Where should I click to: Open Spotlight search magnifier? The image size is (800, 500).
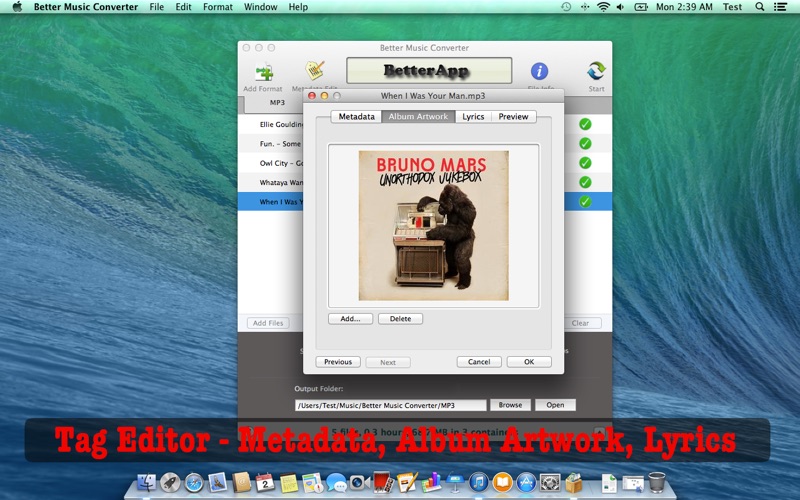pyautogui.click(x=760, y=7)
